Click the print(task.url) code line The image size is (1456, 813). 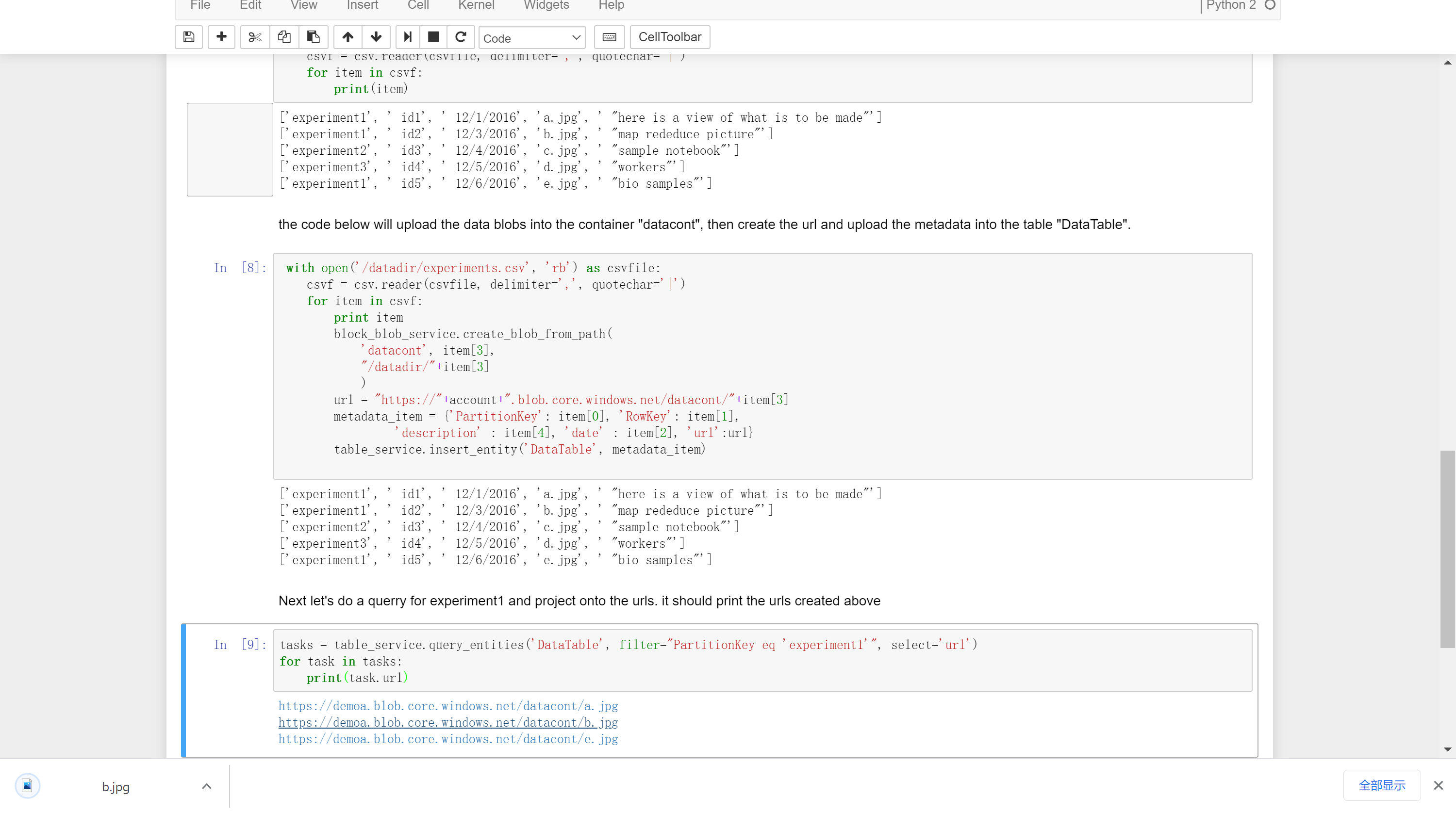pos(357,678)
